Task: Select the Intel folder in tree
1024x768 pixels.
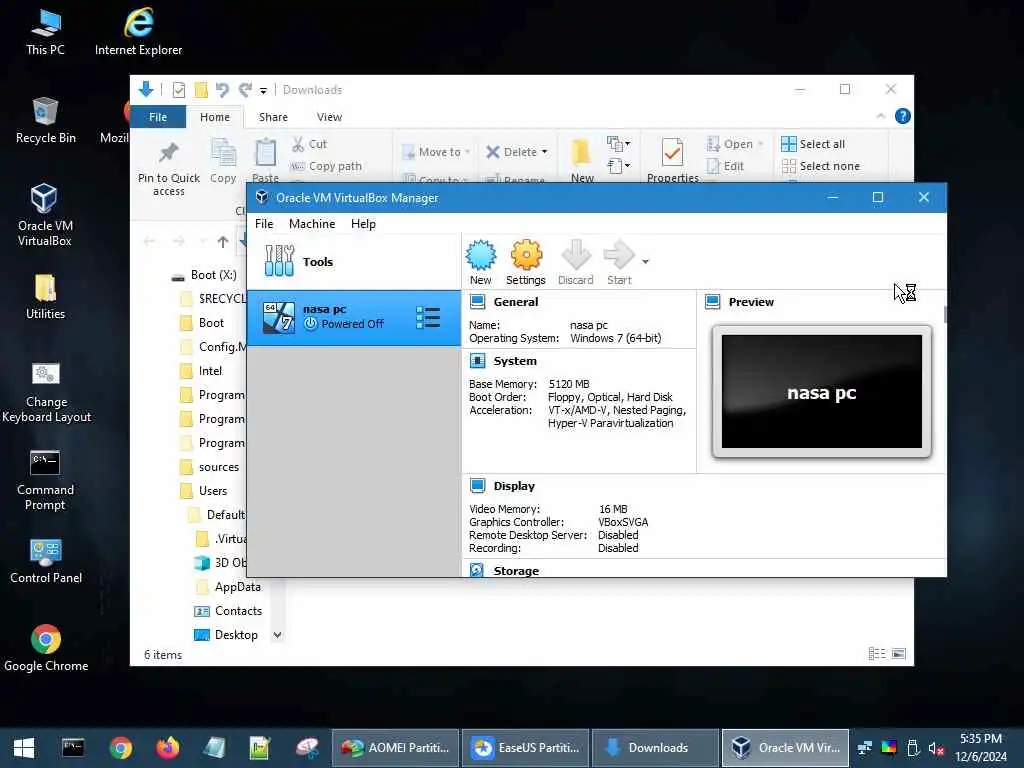Action: (202, 371)
